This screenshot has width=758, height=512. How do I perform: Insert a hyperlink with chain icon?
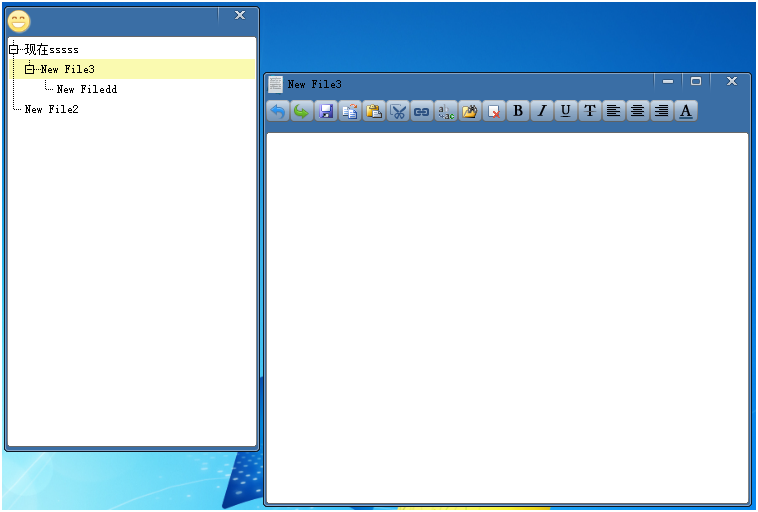coord(422,111)
